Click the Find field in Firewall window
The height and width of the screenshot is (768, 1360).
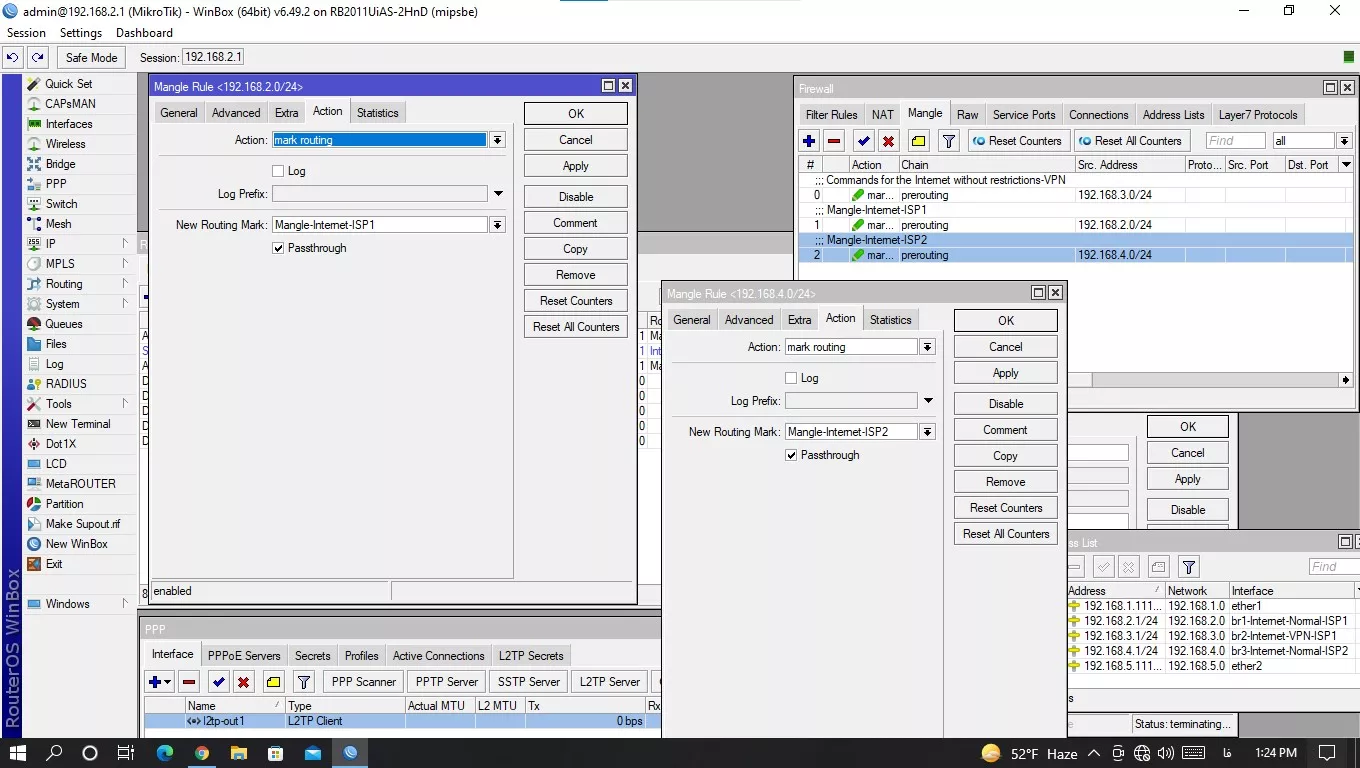(x=1235, y=141)
